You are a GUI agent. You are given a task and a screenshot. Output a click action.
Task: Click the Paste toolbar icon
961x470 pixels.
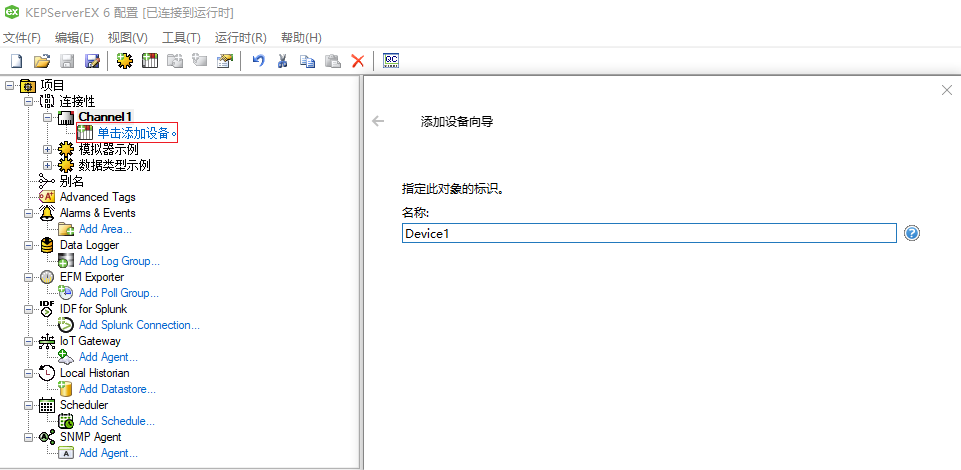[x=332, y=61]
